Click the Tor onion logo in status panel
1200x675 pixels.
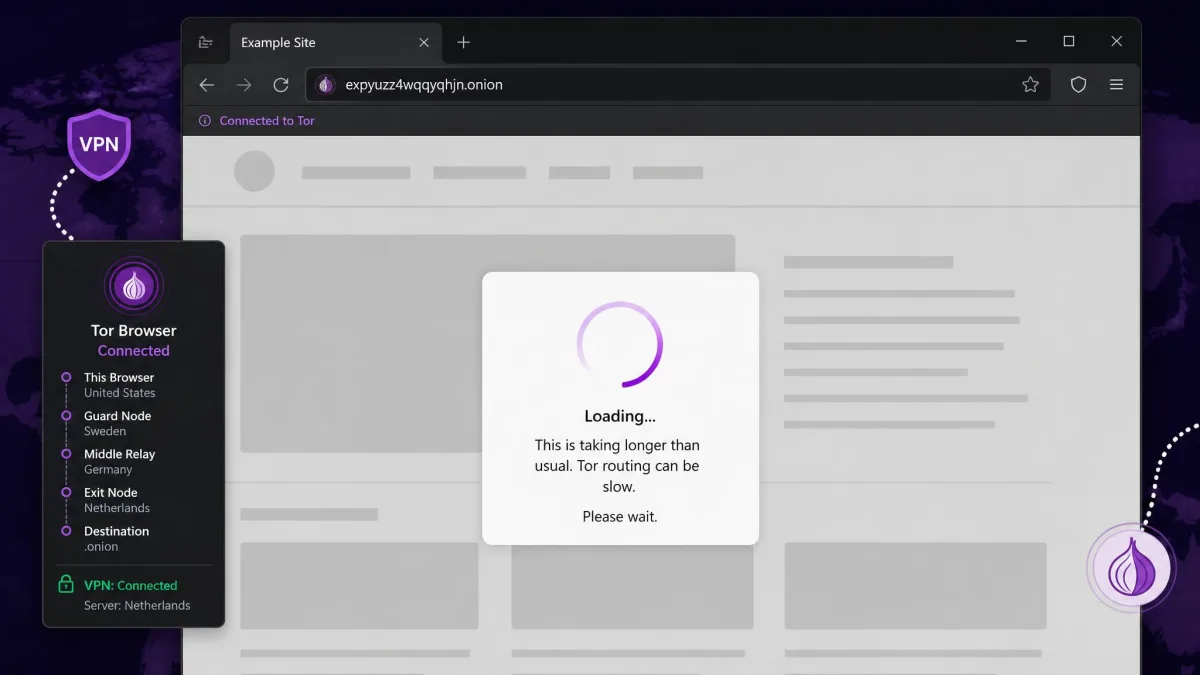pyautogui.click(x=134, y=287)
